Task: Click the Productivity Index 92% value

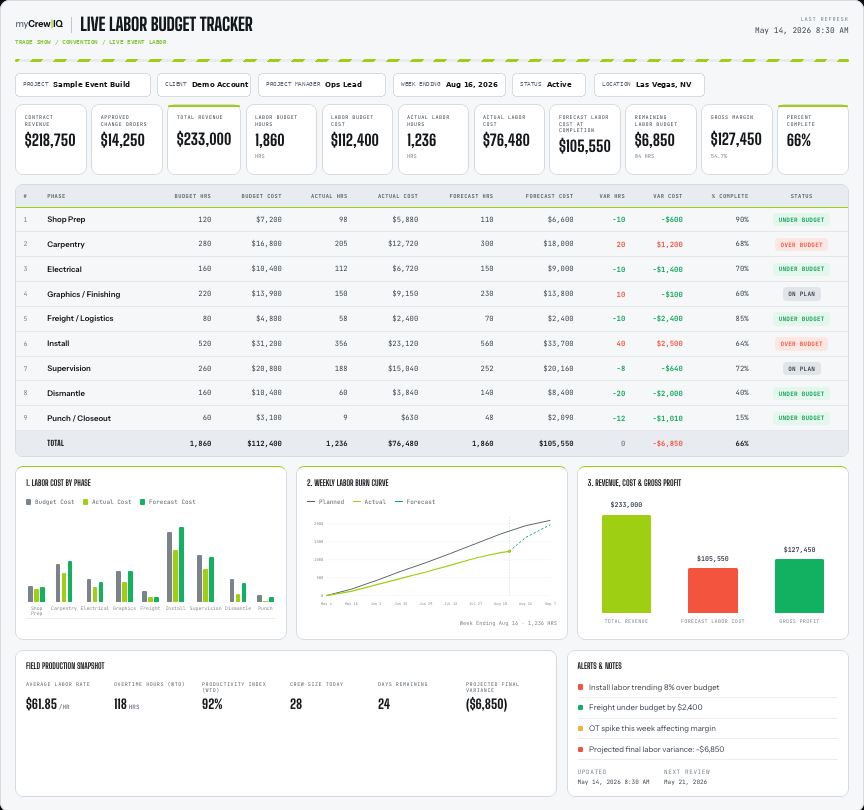Action: pos(212,704)
